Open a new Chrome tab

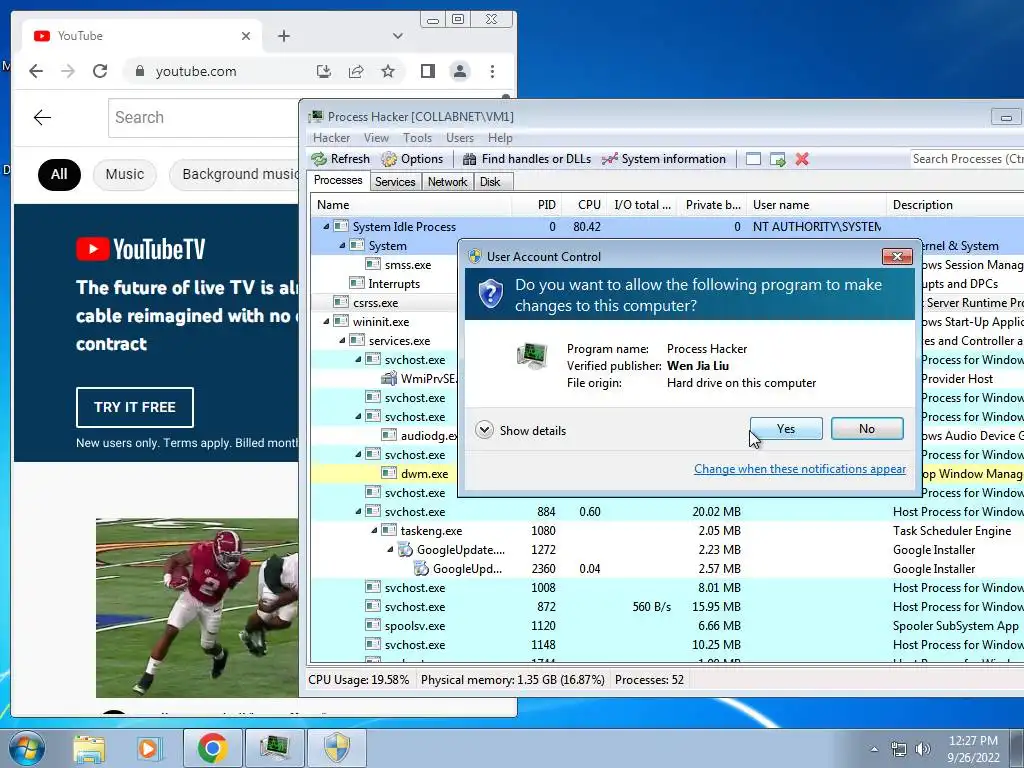click(x=283, y=36)
